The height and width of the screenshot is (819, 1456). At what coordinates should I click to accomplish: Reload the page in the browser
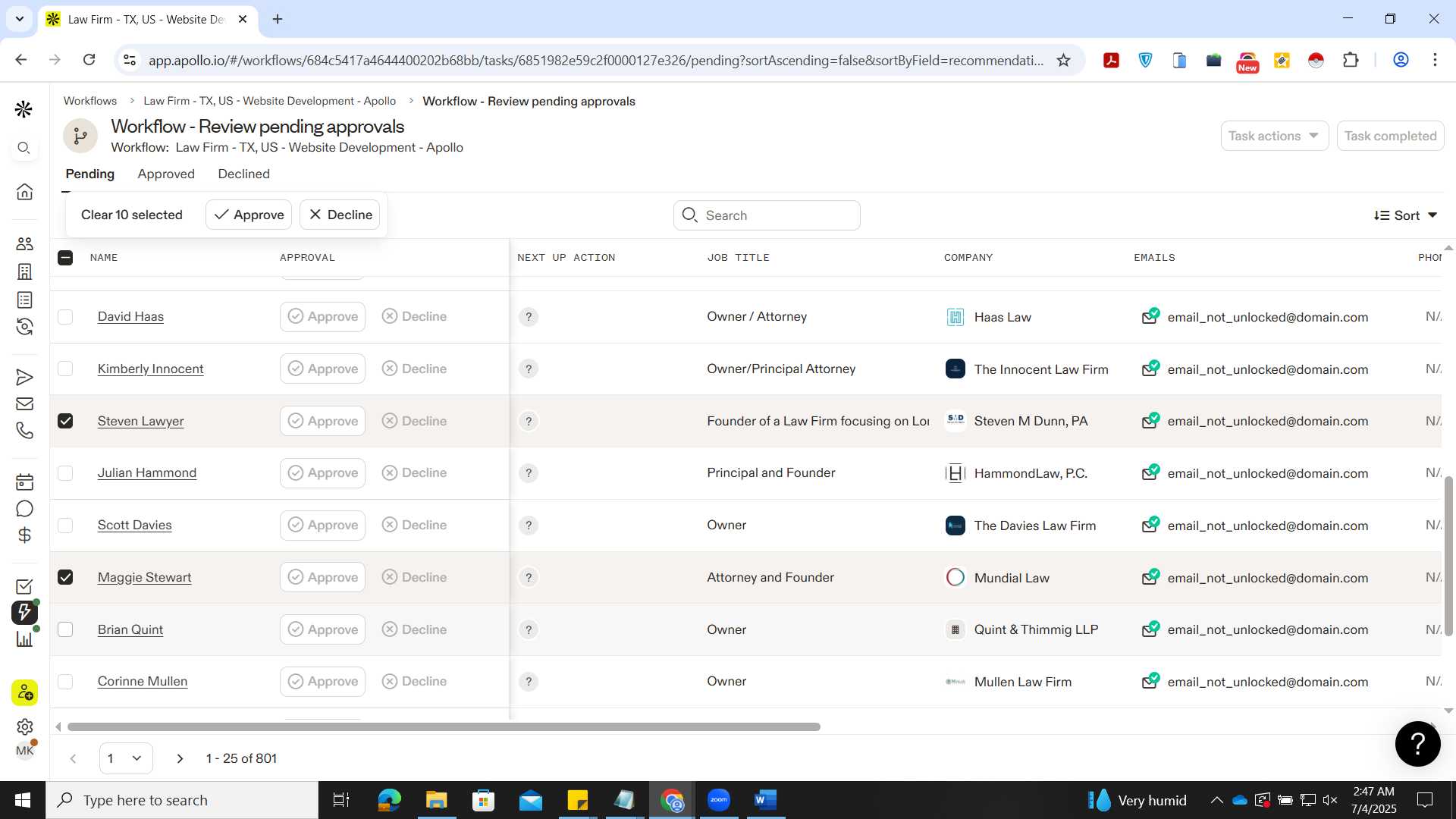[89, 60]
